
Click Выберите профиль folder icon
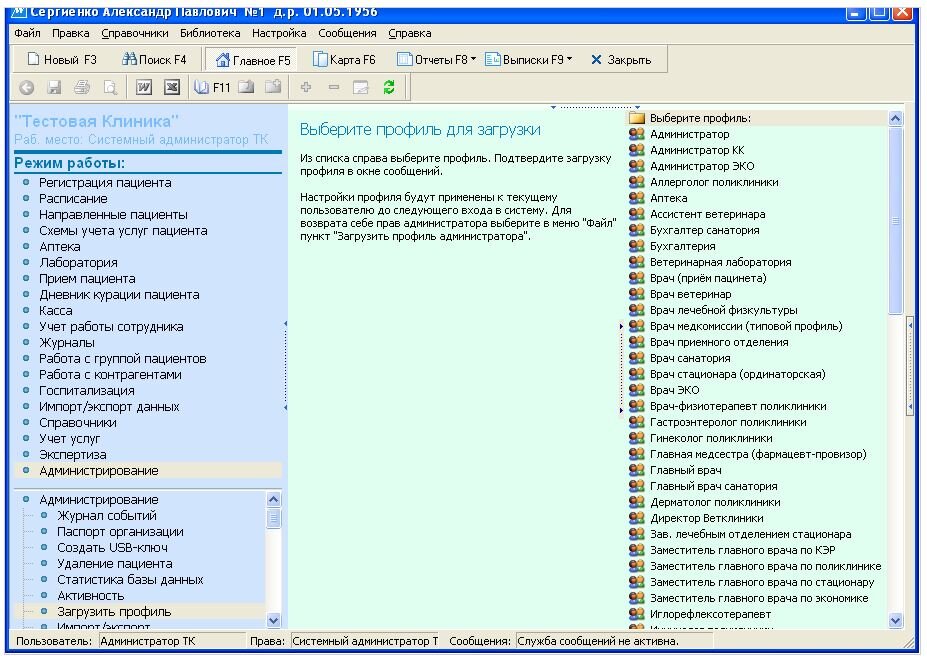[x=637, y=118]
